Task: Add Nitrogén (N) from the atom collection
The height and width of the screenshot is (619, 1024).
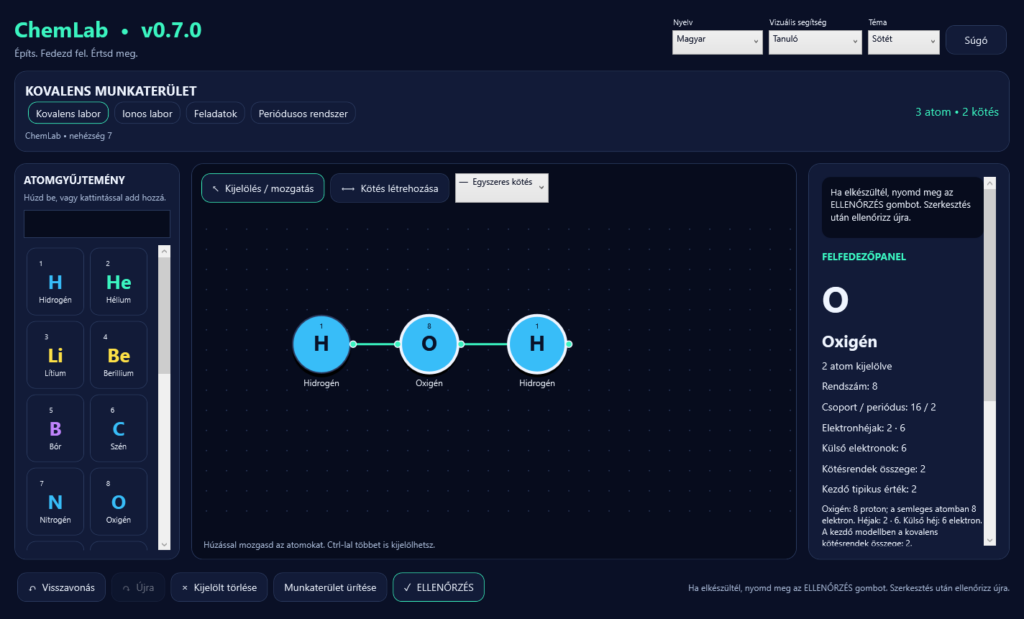Action: 56,501
